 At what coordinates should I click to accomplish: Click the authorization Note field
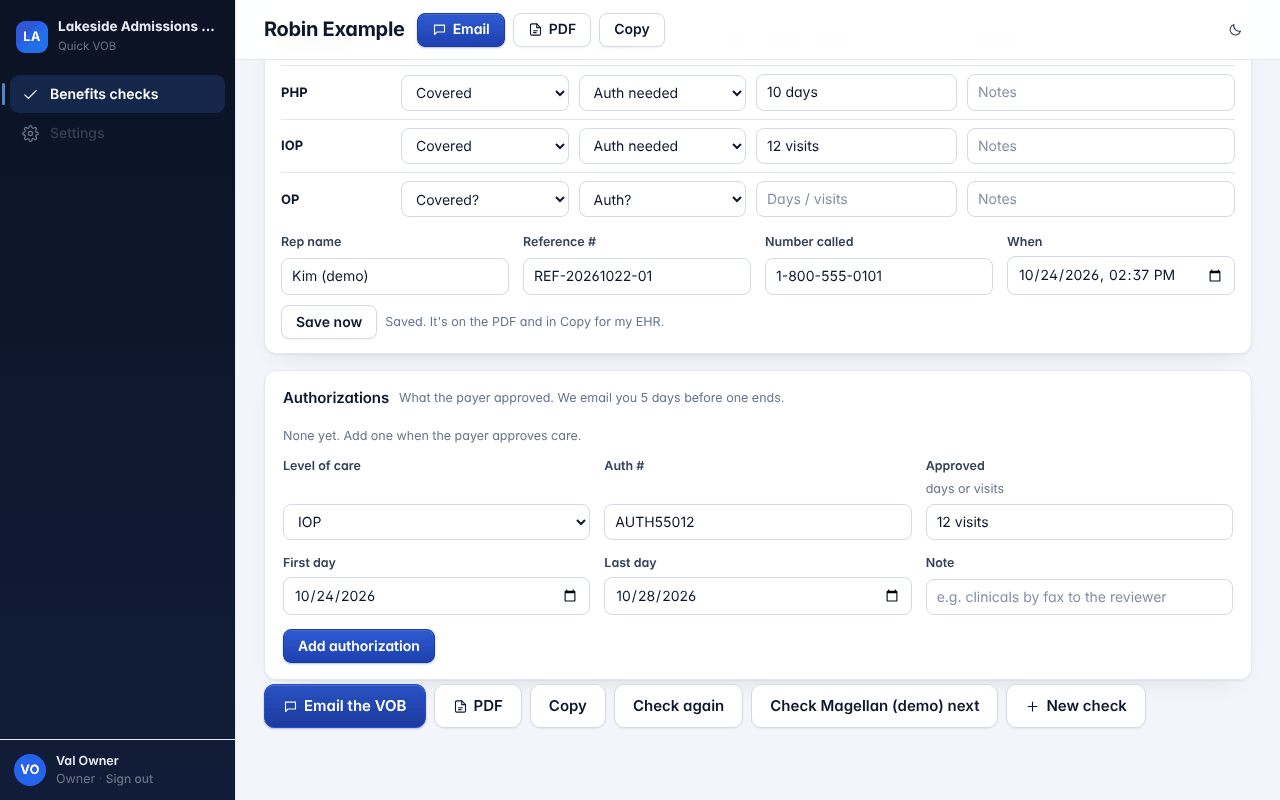pos(1079,597)
